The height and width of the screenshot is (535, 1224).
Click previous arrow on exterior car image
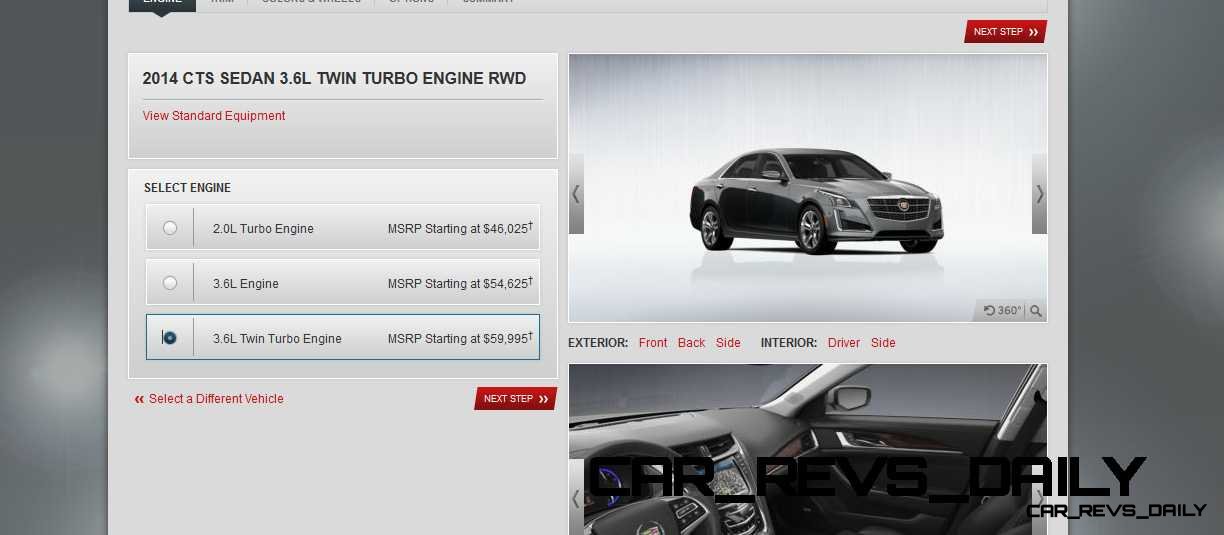point(576,194)
